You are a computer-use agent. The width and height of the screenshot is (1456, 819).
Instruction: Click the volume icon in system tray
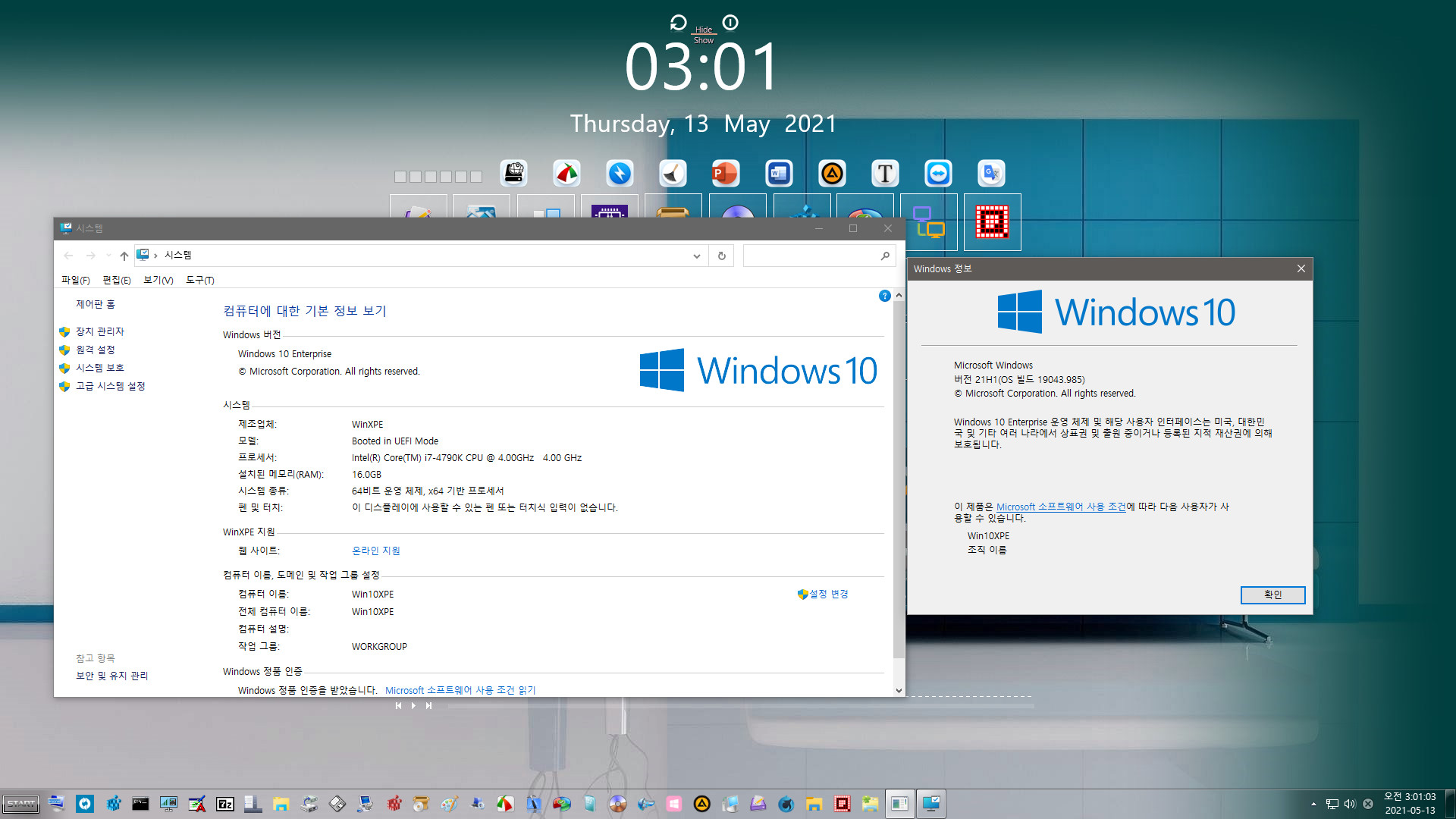tap(1350, 804)
